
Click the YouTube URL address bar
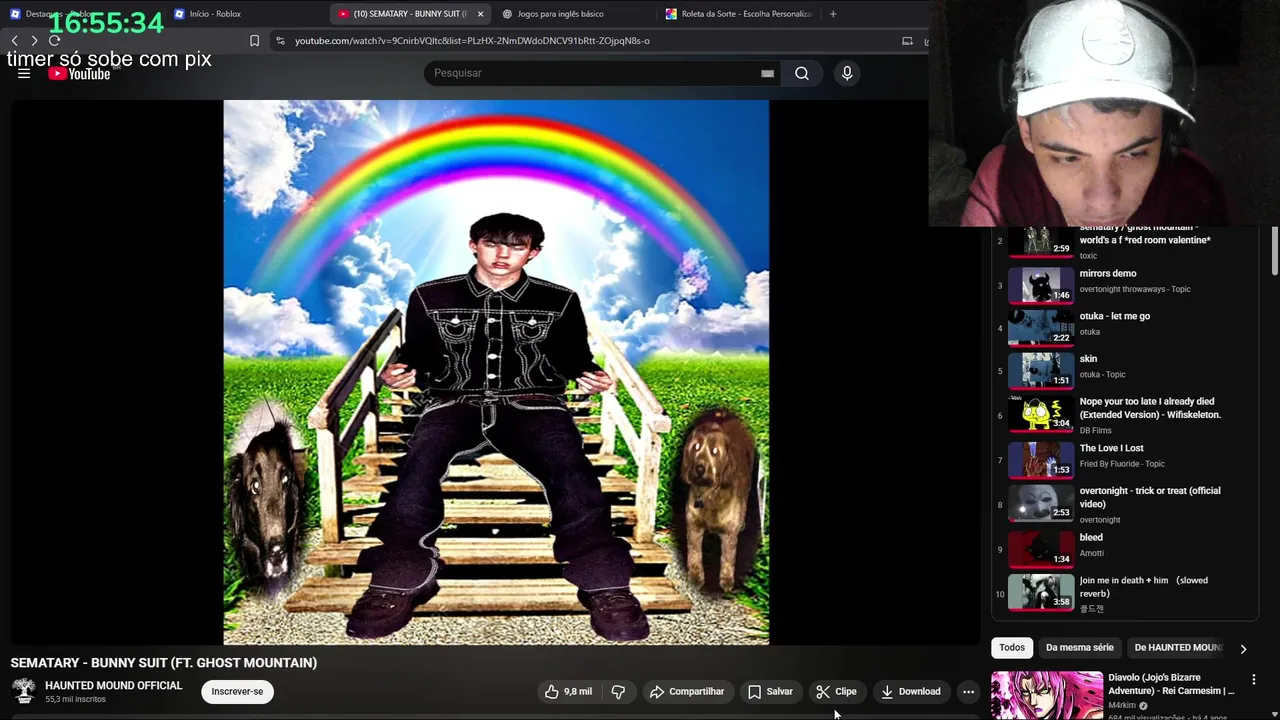472,41
